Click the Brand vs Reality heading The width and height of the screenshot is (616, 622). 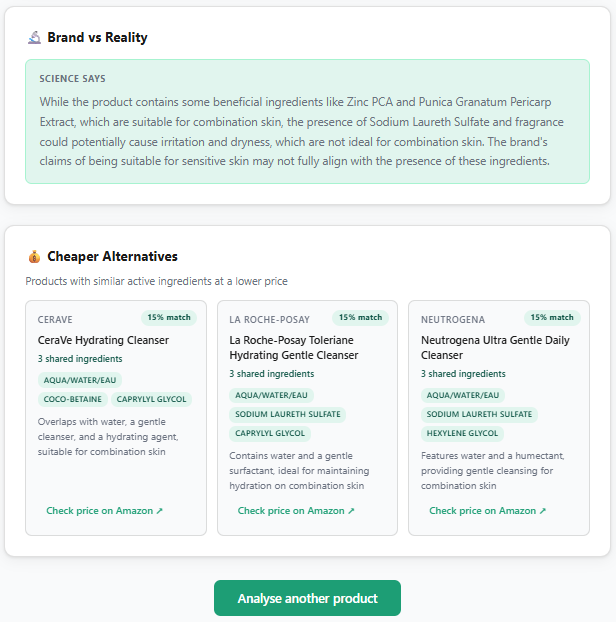(97, 38)
